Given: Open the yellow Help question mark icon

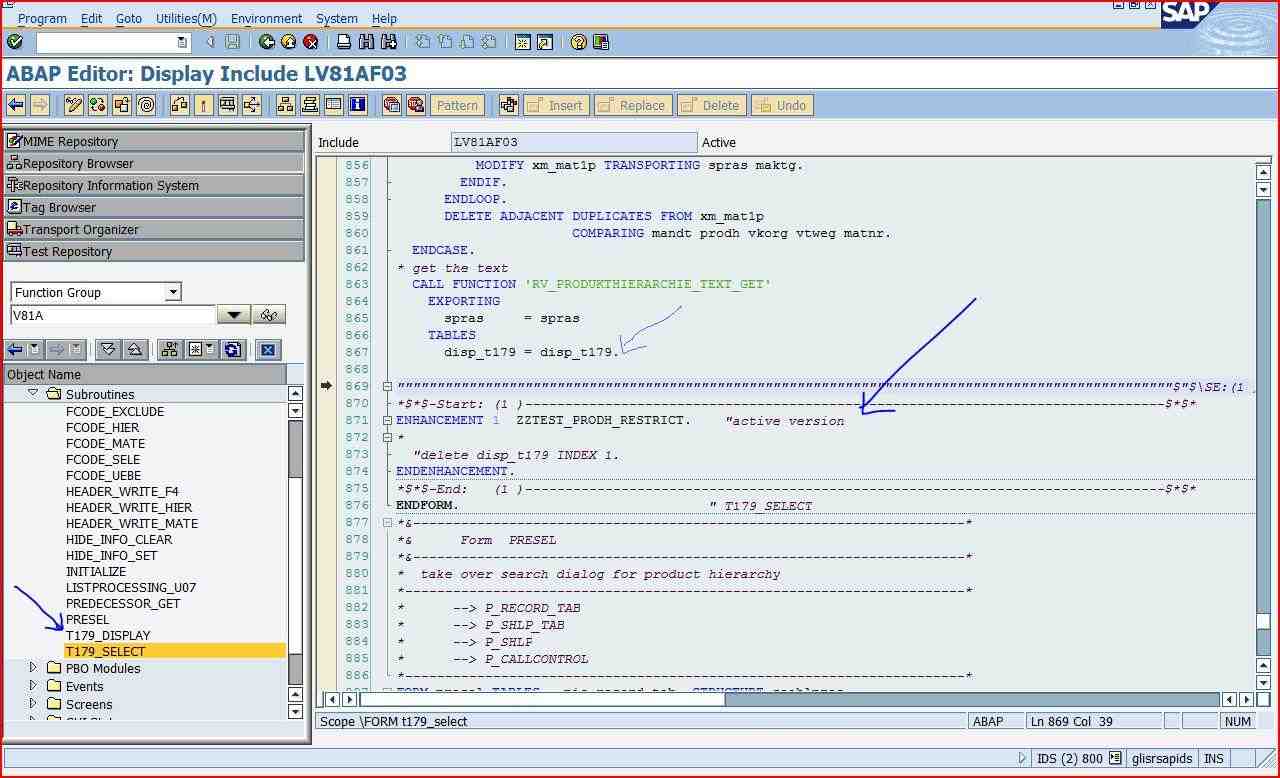Looking at the screenshot, I should (578, 42).
